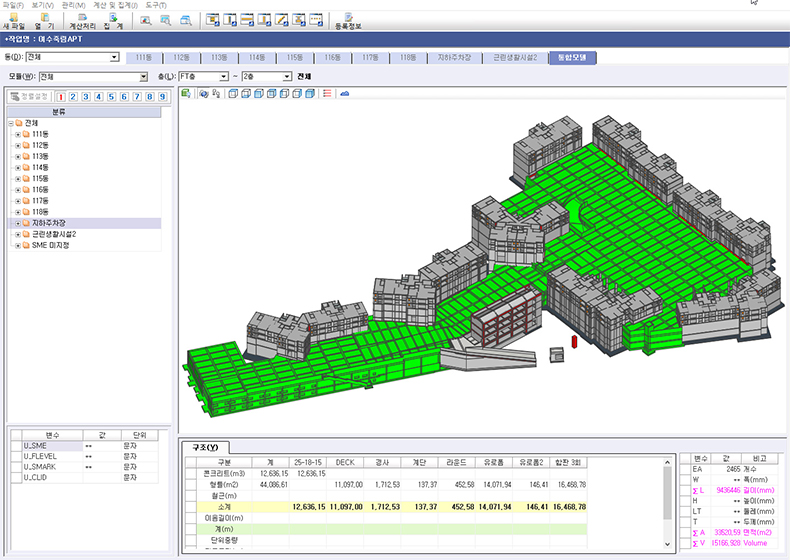This screenshot has width=790, height=560.
Task: Click the third magnifier window icon in toolbar
Action: coord(186,21)
